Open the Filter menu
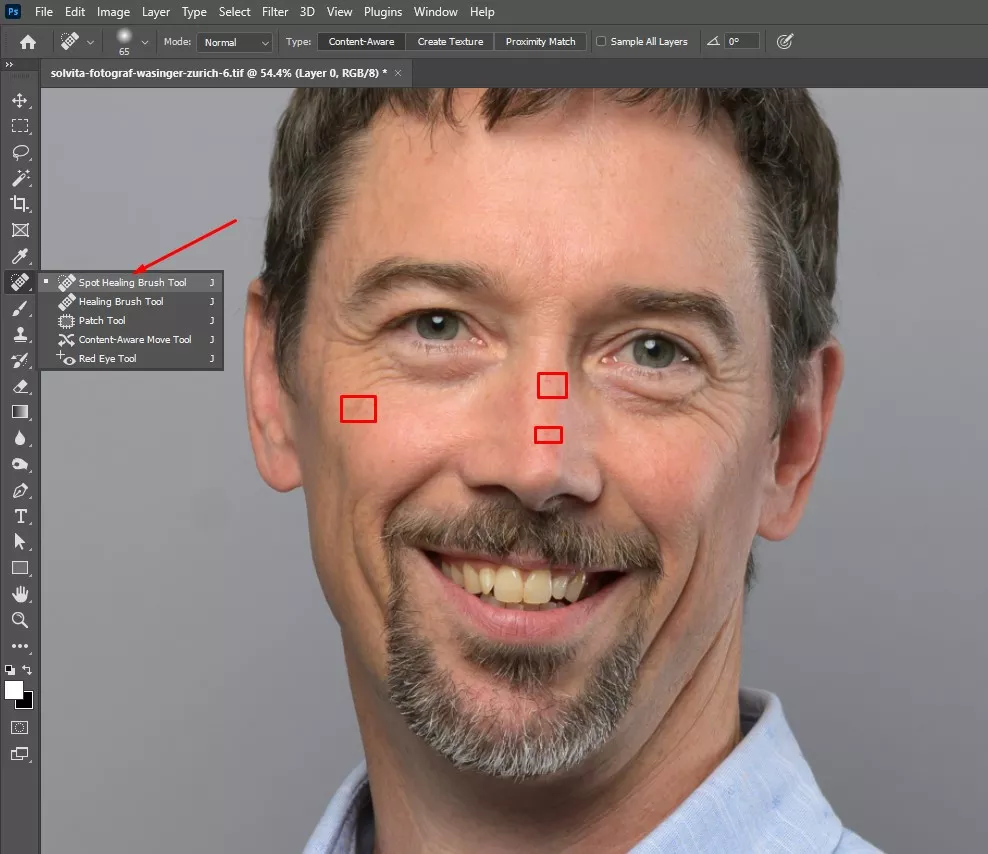 pos(276,12)
